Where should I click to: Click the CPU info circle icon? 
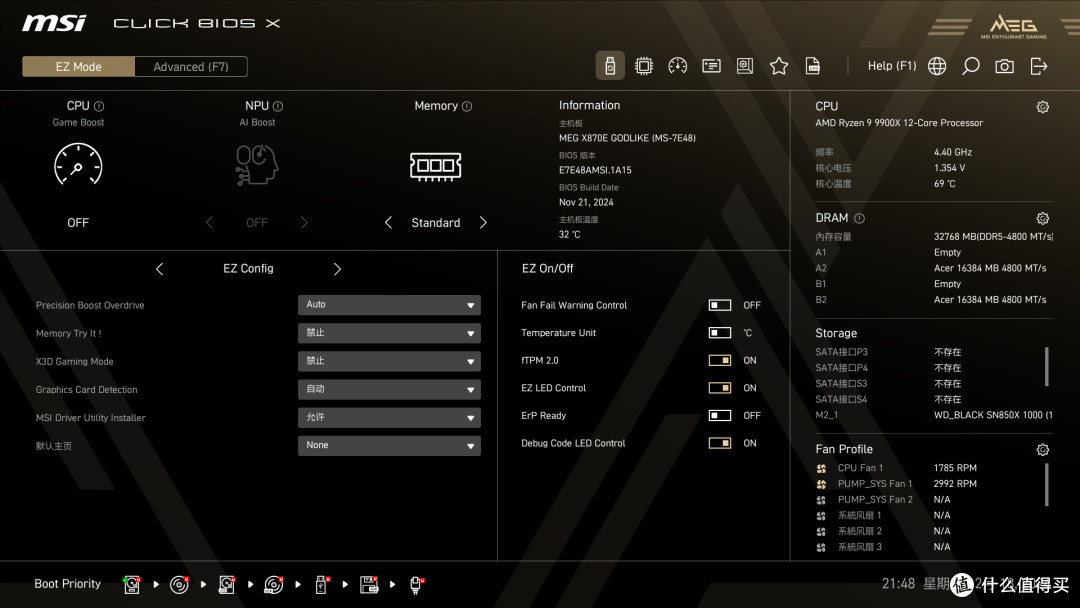coord(99,106)
